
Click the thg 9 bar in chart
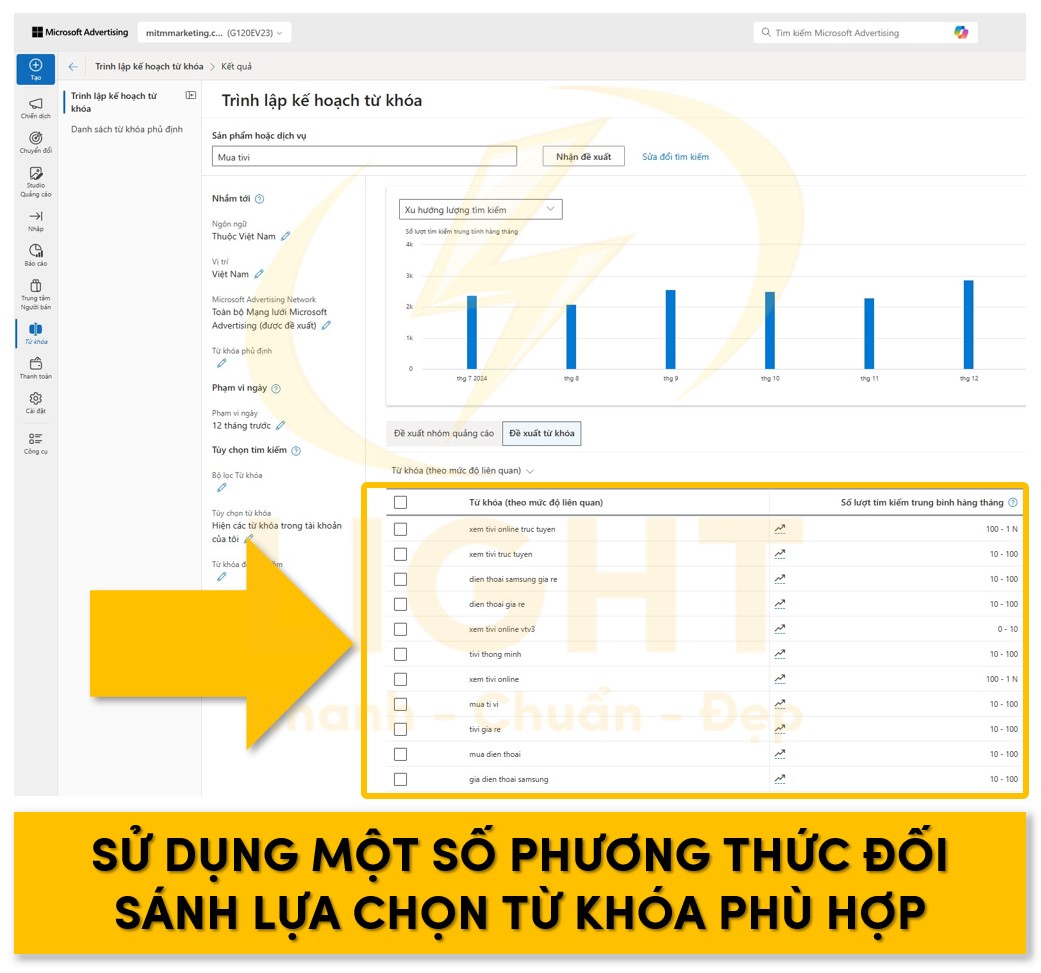click(671, 329)
